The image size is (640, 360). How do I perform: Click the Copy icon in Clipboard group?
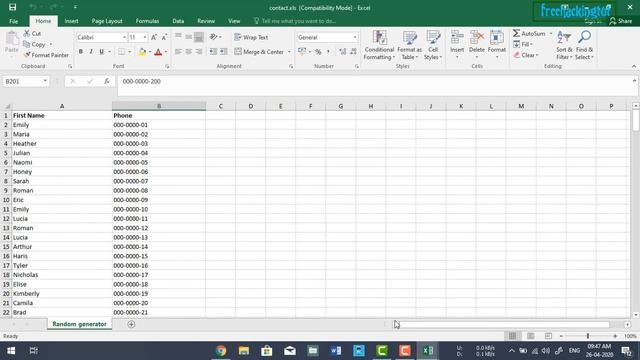coord(27,44)
